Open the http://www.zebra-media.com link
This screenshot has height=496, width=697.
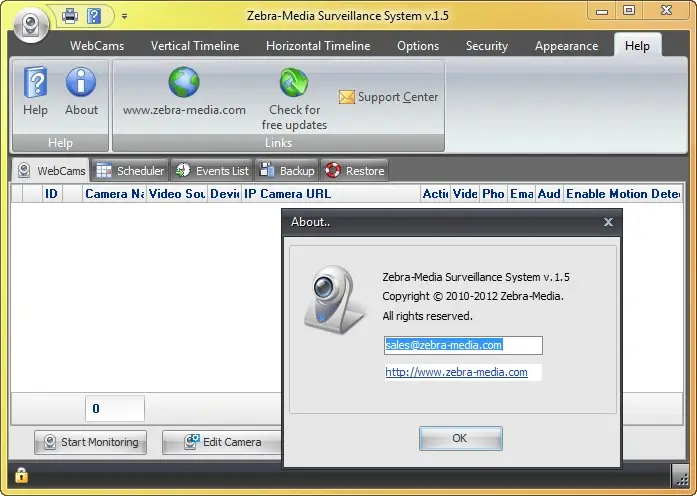point(457,372)
